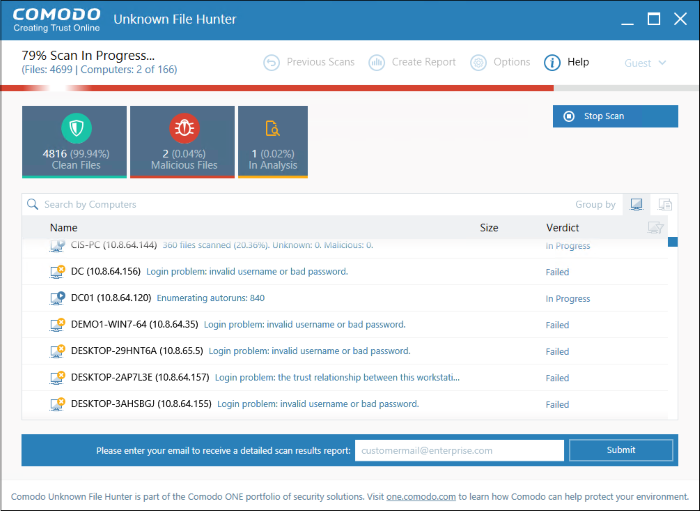
Task: Click the red bug Malicious Files icon
Action: [184, 129]
